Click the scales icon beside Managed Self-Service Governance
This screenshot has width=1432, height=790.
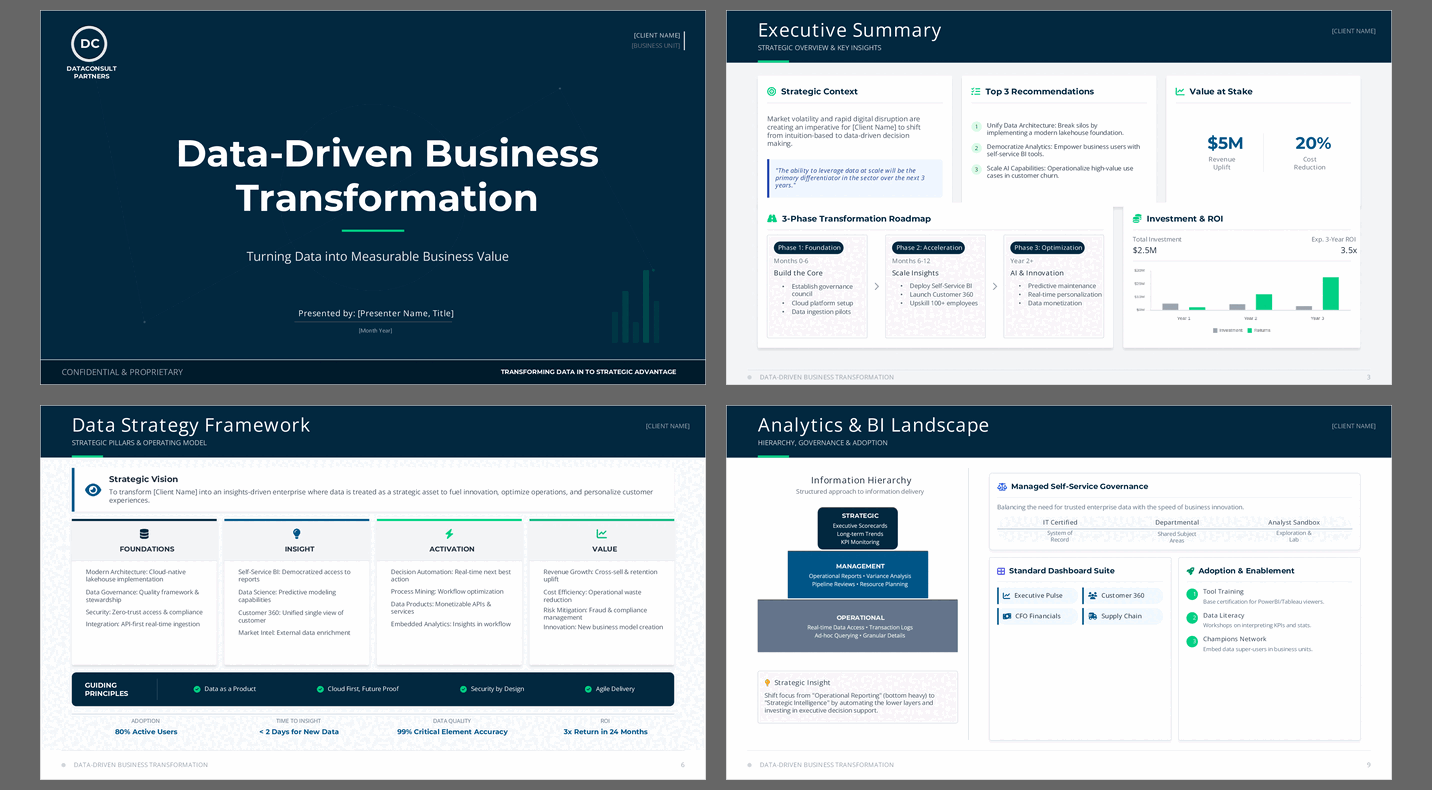click(x=1002, y=487)
